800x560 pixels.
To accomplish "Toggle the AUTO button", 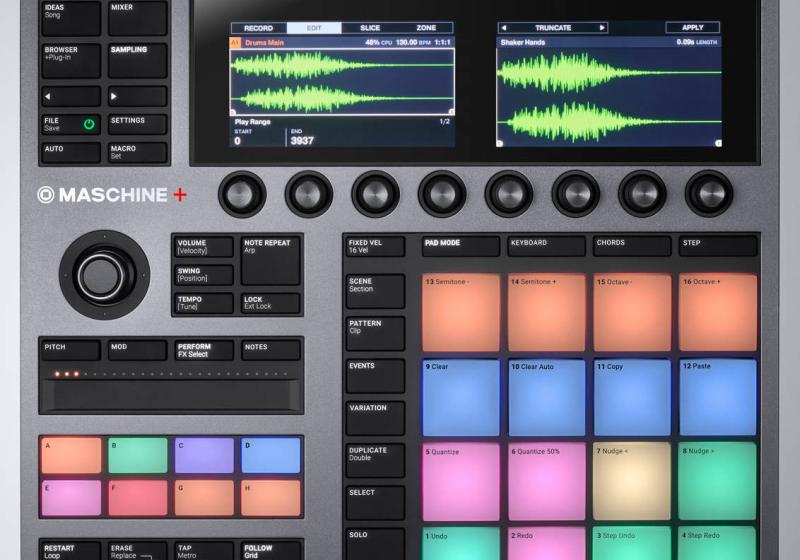I will [71, 152].
